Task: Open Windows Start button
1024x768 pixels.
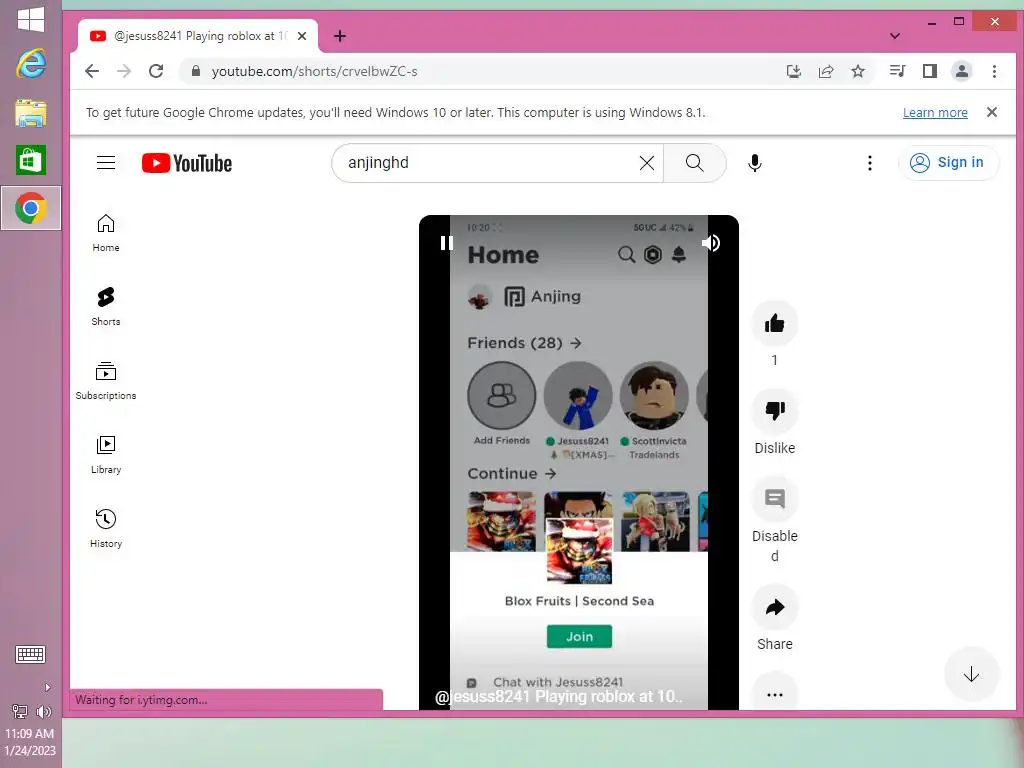Action: pos(31,19)
